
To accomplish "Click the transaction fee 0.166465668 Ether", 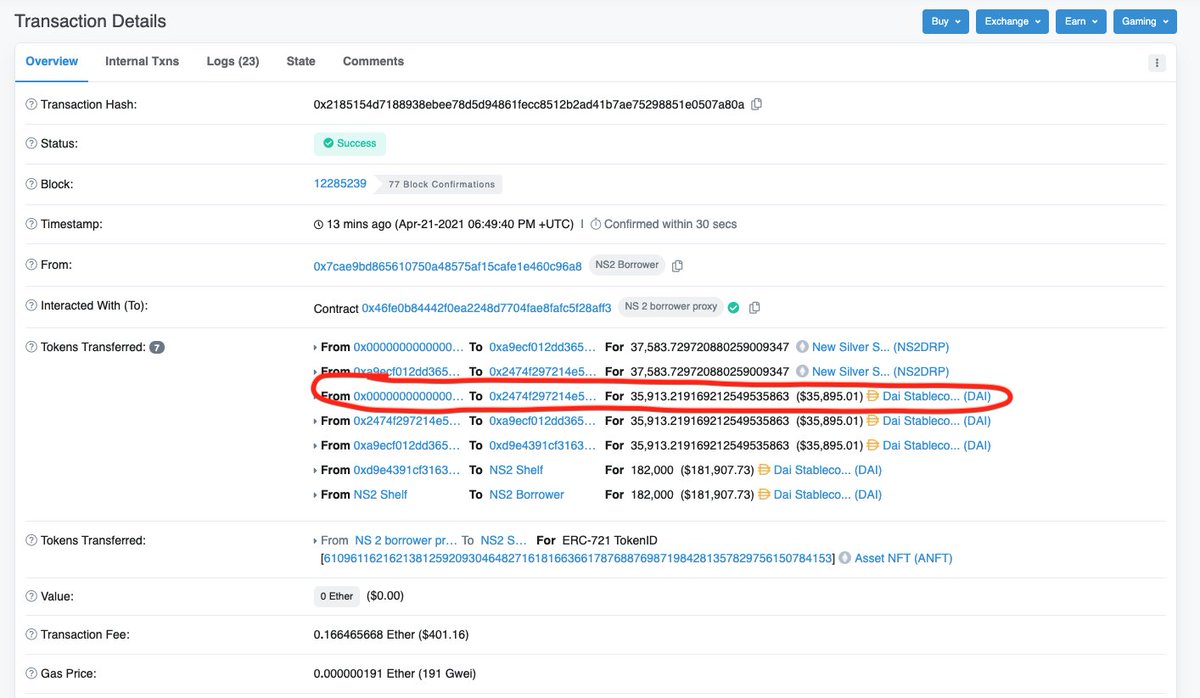I will click(392, 635).
